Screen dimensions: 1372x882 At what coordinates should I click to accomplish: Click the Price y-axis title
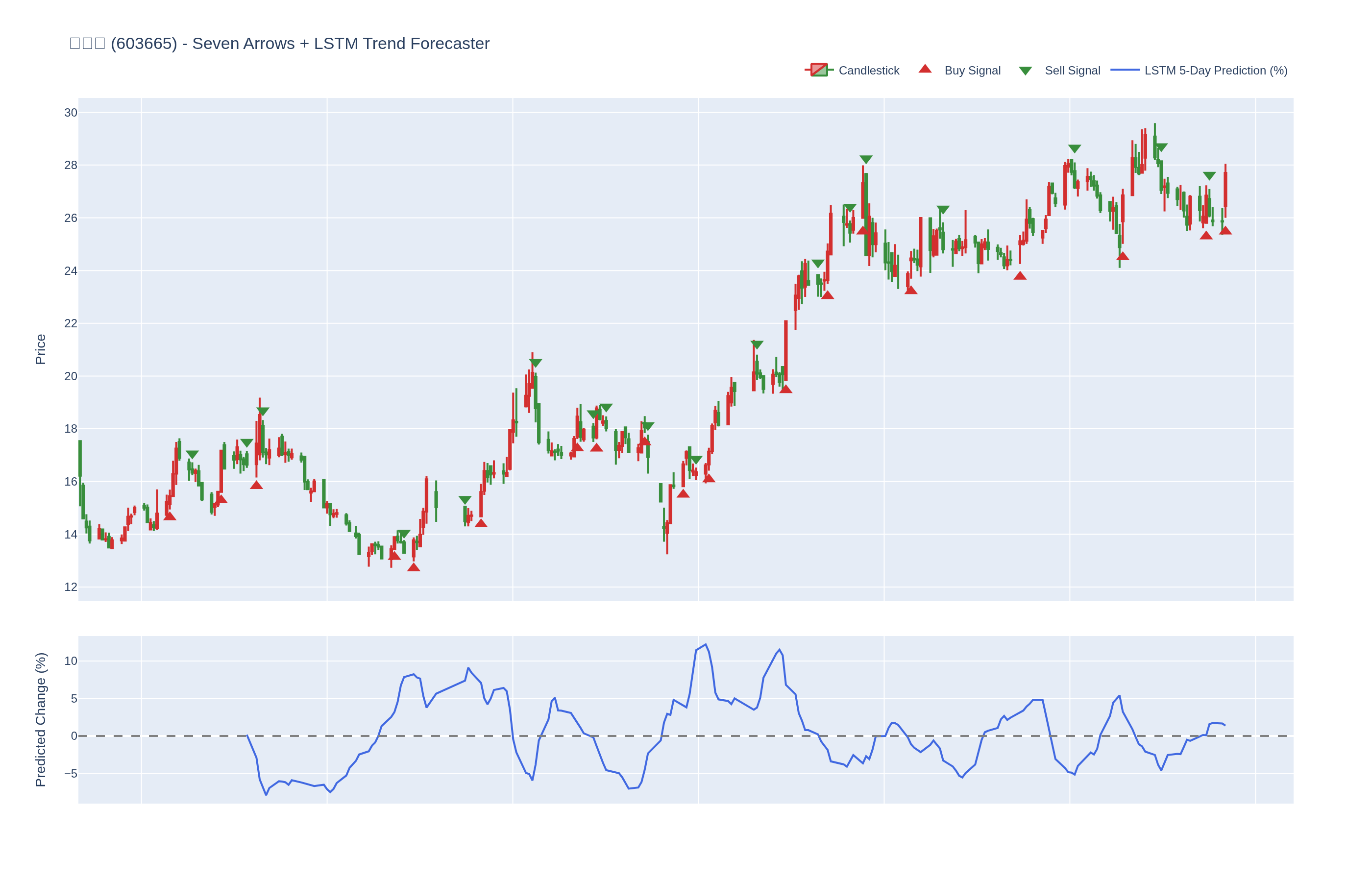click(40, 349)
